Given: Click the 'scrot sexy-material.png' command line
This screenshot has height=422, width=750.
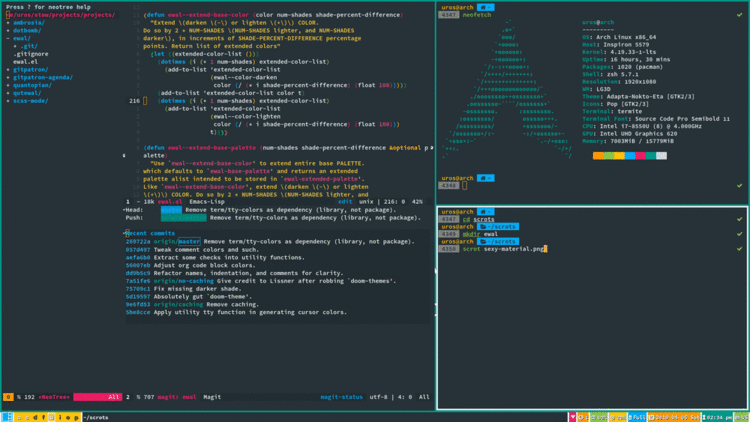Looking at the screenshot, I should 504,249.
